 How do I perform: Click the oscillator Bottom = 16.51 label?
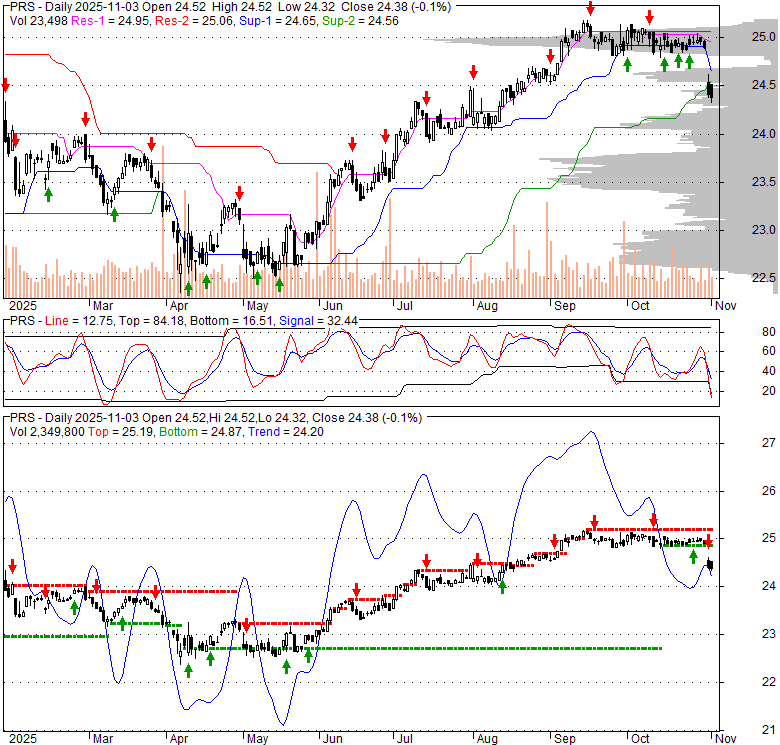pyautogui.click(x=231, y=321)
